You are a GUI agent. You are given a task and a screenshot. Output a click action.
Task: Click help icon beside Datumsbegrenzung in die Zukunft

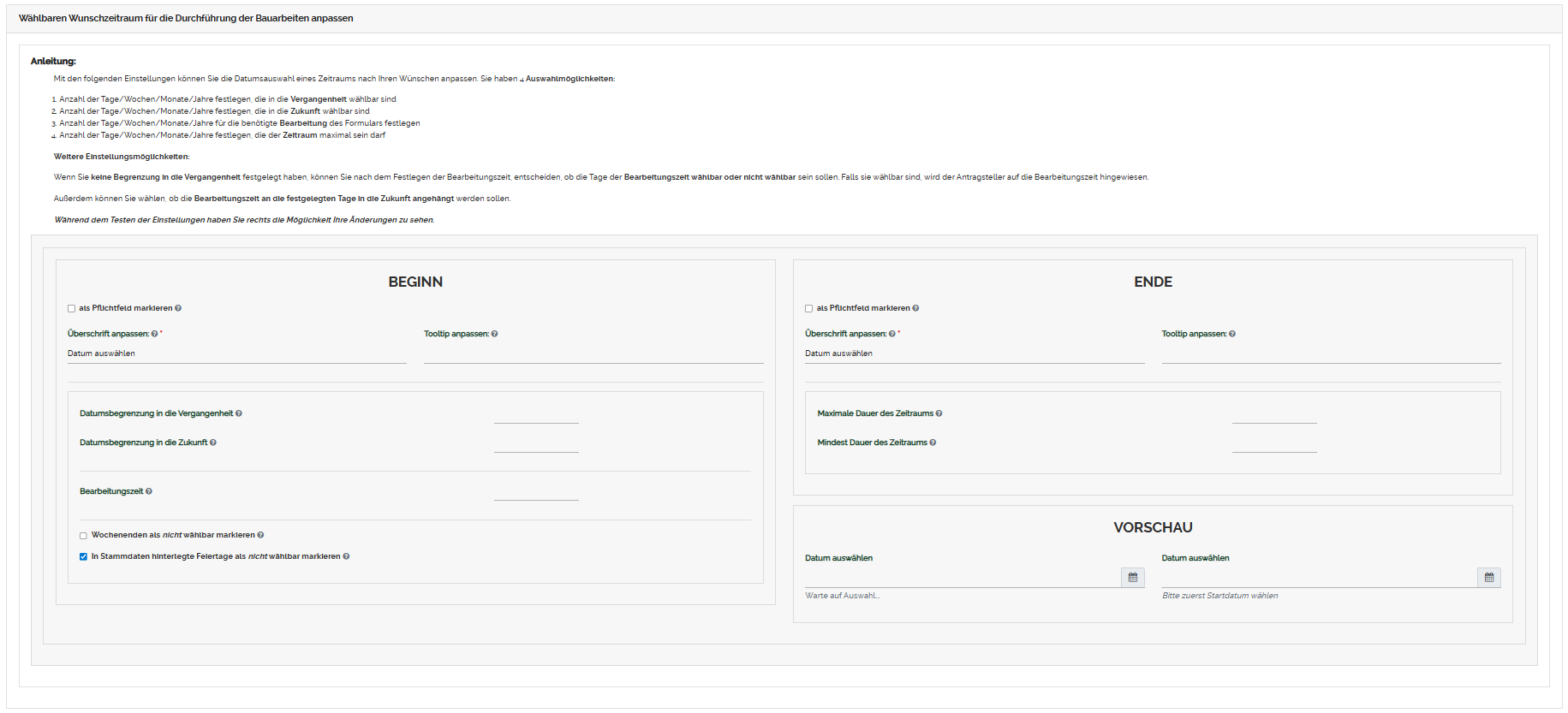pos(213,443)
